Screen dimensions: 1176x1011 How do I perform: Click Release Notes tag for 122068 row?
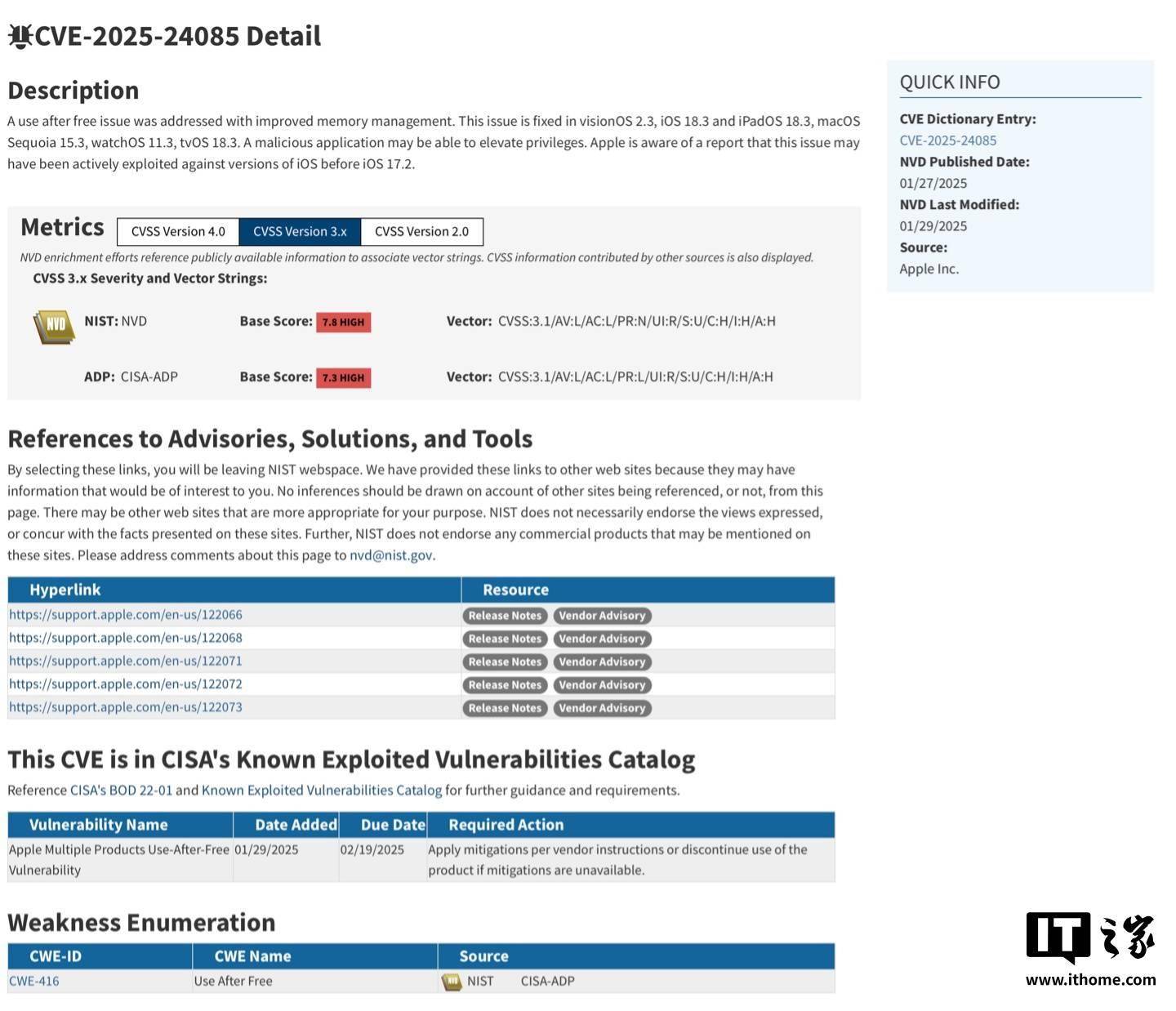click(505, 639)
